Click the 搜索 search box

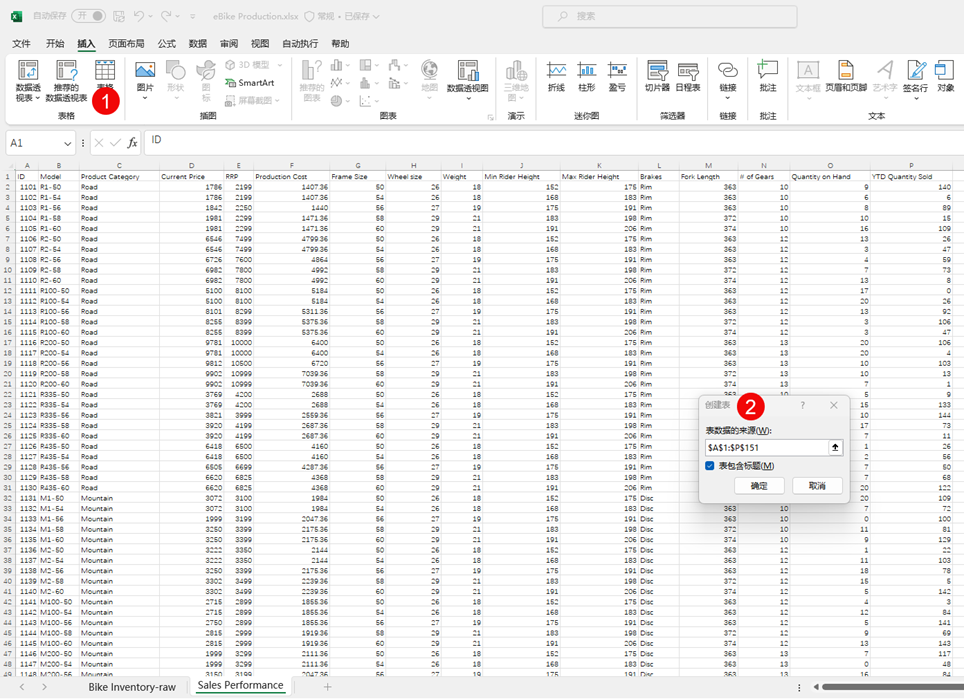[670, 17]
